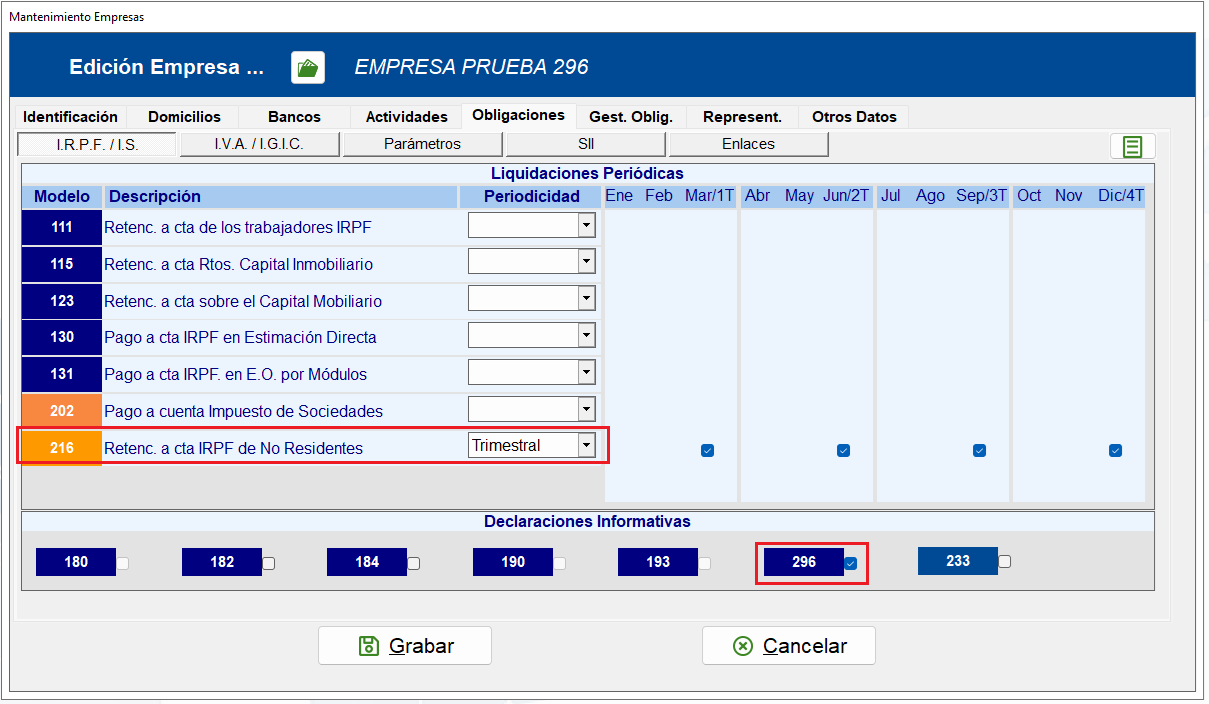Screen dimensions: 1209x704
Task: Switch to the Parámetros subtab
Action: [422, 143]
